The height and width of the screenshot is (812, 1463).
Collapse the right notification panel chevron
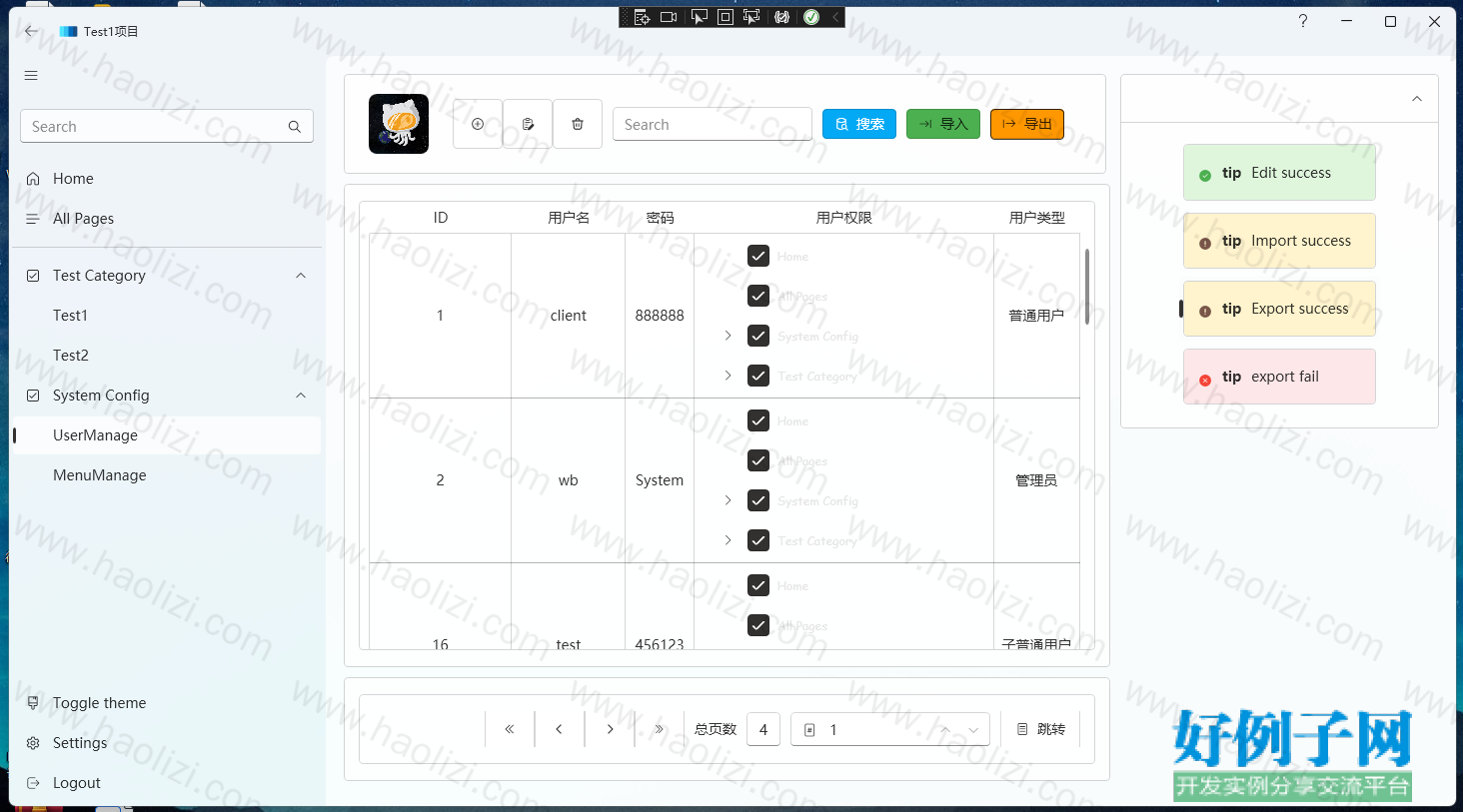(1416, 99)
